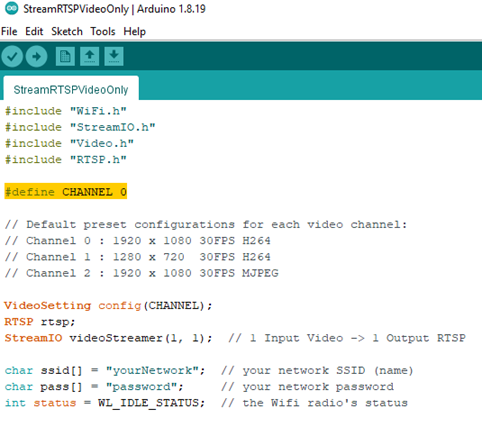This screenshot has width=482, height=427.
Task: Save the sketch with the Save icon
Action: click(114, 56)
